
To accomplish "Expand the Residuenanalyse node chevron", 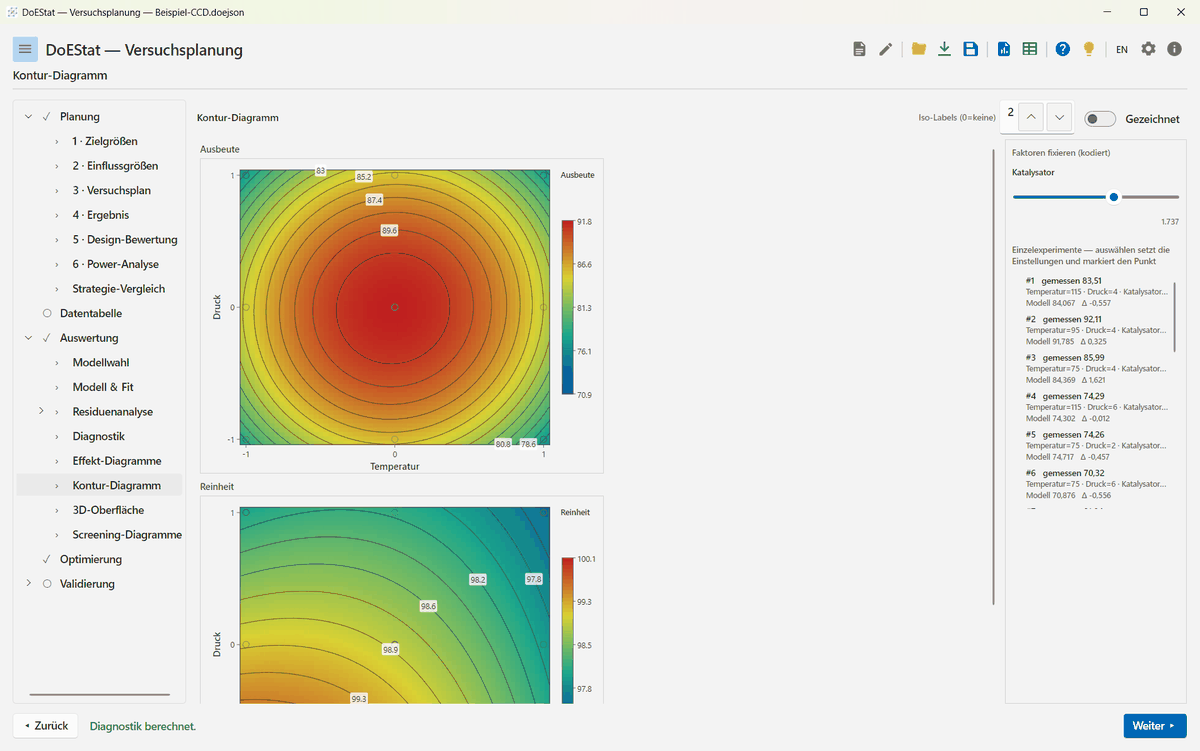I will coord(41,411).
